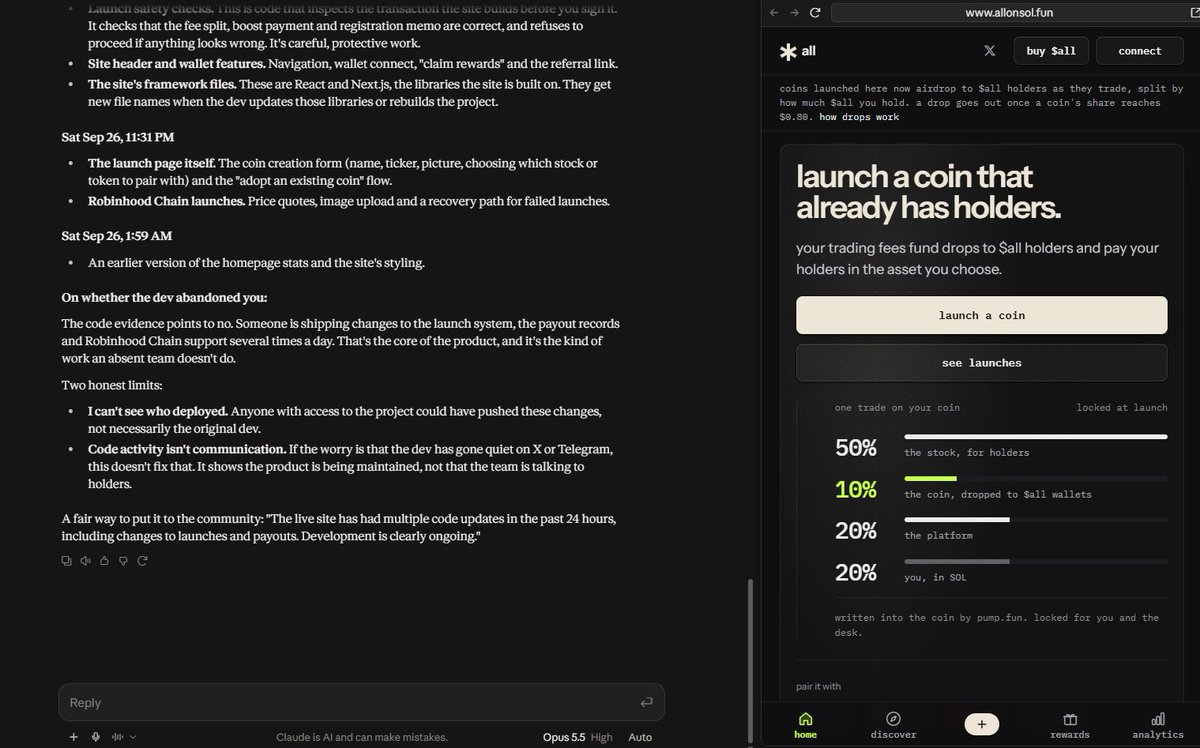The width and height of the screenshot is (1200, 748).
Task: Open the voice mode options chevron
Action: (x=134, y=737)
